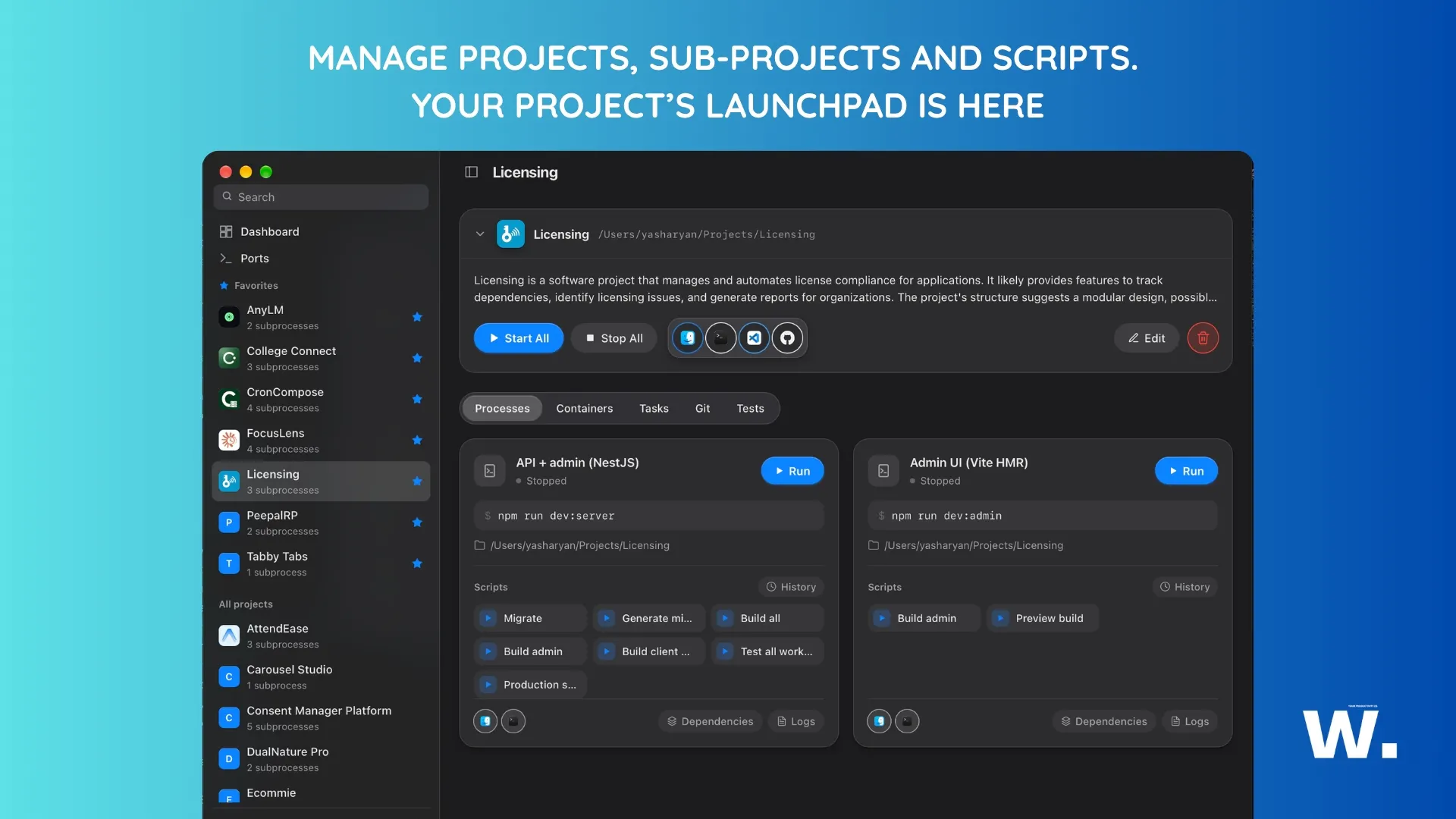
Task: Open the Tests tab
Action: click(750, 408)
